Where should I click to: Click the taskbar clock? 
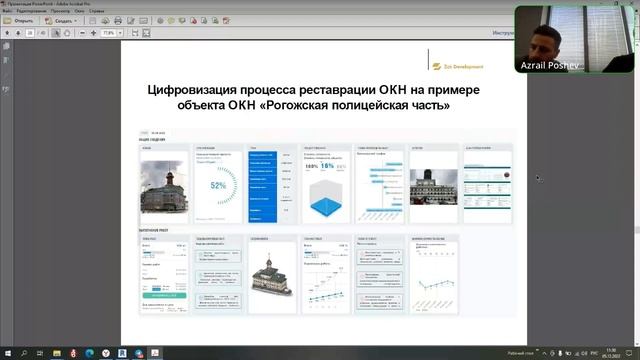[x=611, y=353]
